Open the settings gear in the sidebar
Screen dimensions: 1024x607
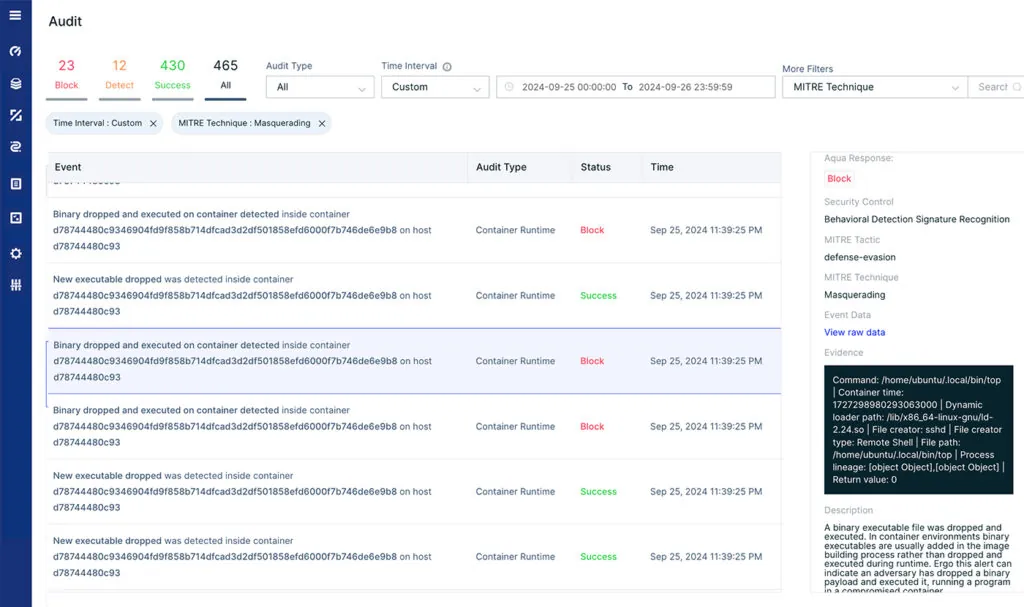pos(14,253)
